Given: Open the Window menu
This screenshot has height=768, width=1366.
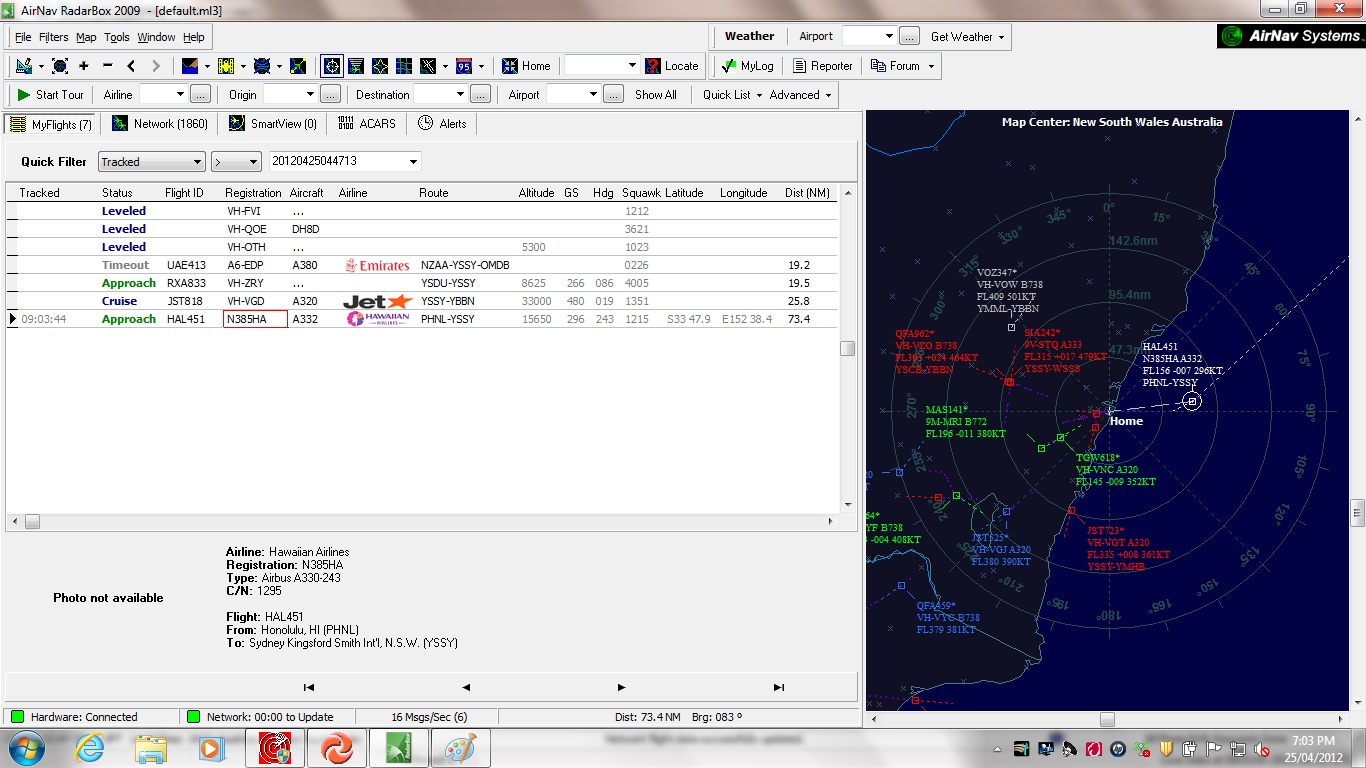Looking at the screenshot, I should (156, 37).
